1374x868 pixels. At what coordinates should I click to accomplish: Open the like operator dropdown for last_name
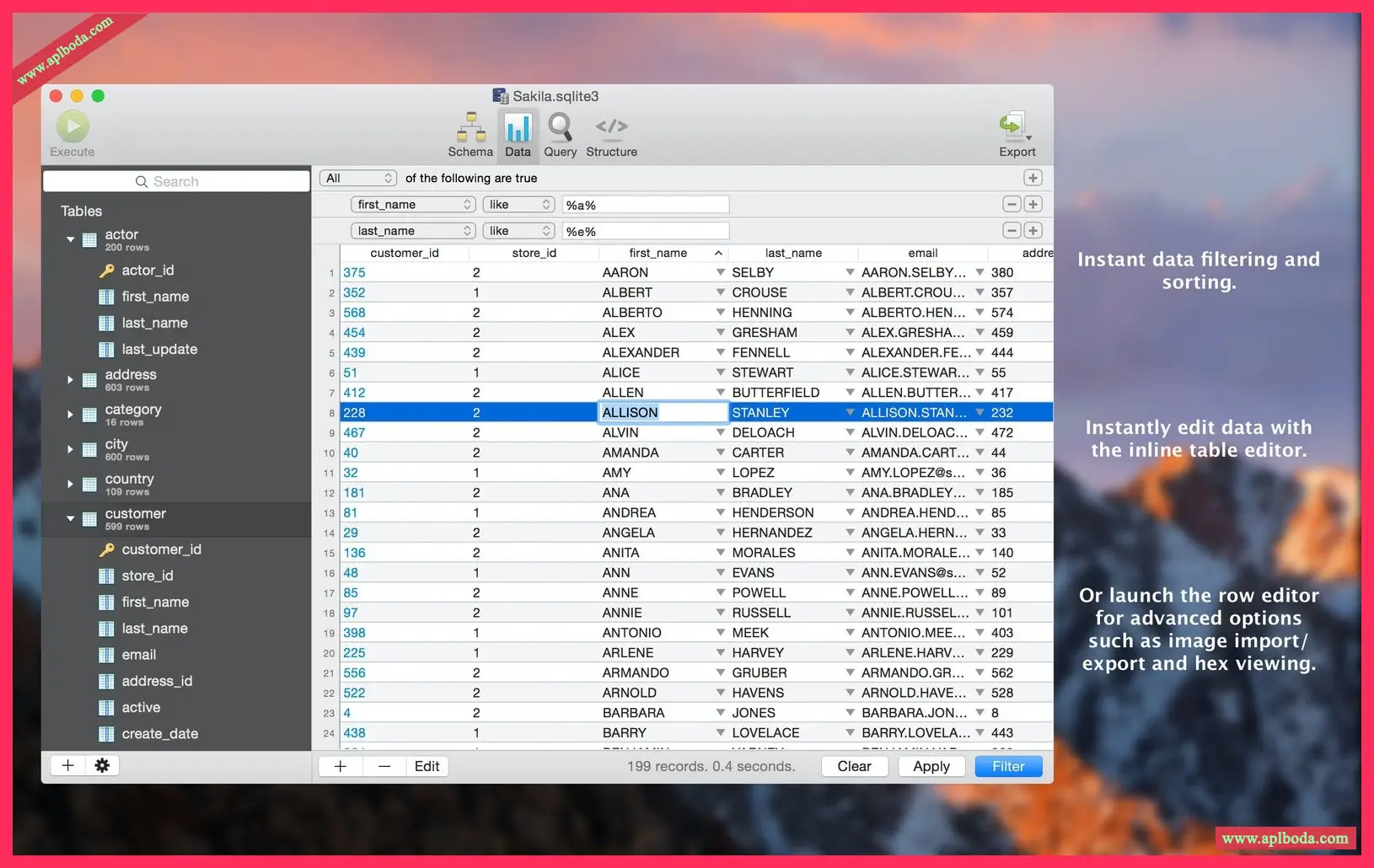click(x=518, y=231)
